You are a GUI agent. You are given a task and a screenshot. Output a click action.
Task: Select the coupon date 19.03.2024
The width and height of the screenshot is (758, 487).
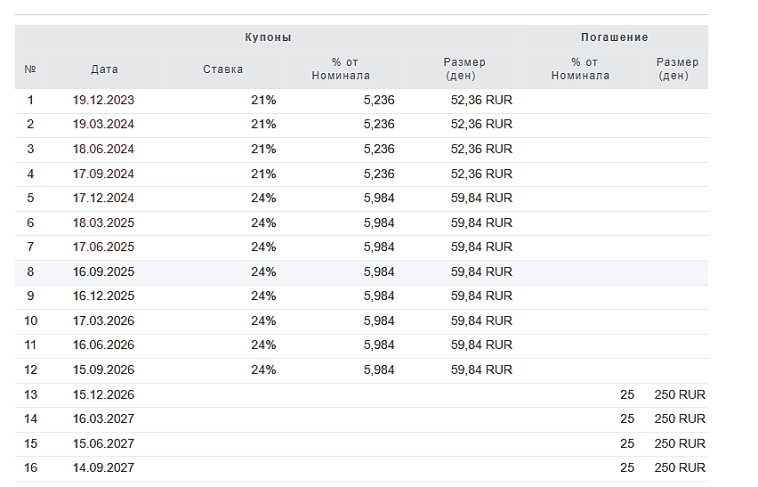click(x=103, y=124)
